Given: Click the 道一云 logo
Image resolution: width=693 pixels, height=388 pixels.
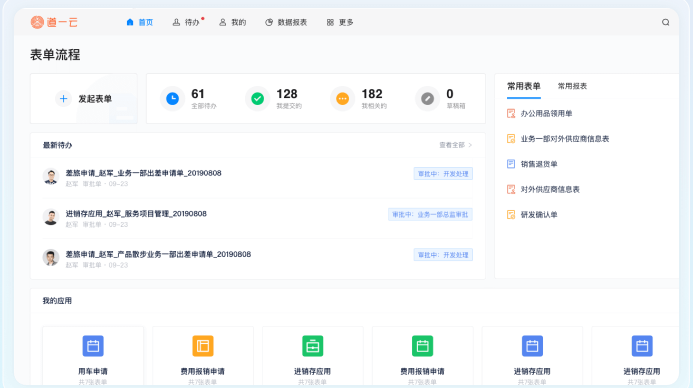Looking at the screenshot, I should click(54, 22).
